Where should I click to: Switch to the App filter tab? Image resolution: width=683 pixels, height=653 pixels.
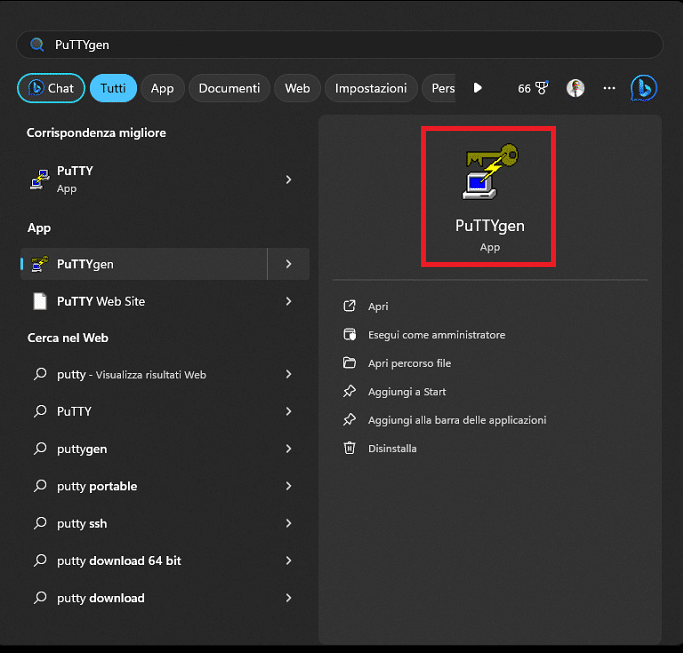[162, 88]
